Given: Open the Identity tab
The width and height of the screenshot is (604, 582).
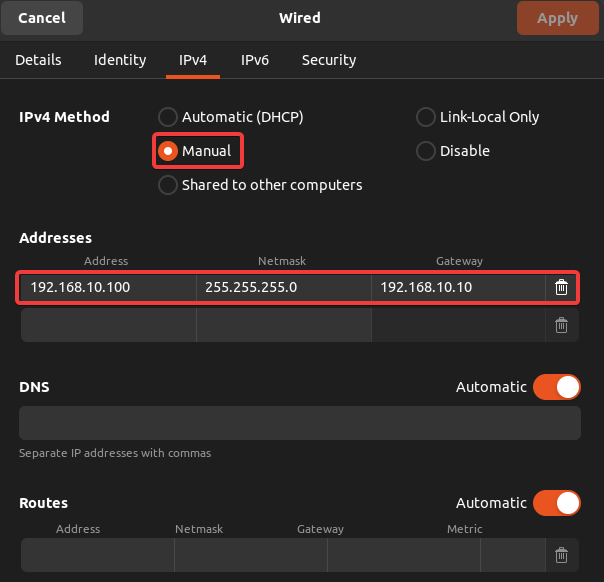Looking at the screenshot, I should tap(120, 60).
